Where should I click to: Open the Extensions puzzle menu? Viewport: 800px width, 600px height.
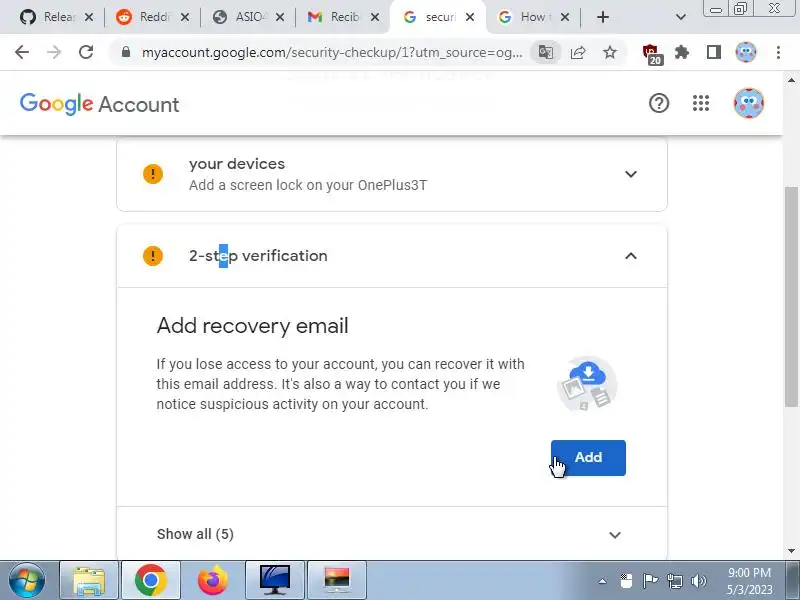tap(682, 52)
